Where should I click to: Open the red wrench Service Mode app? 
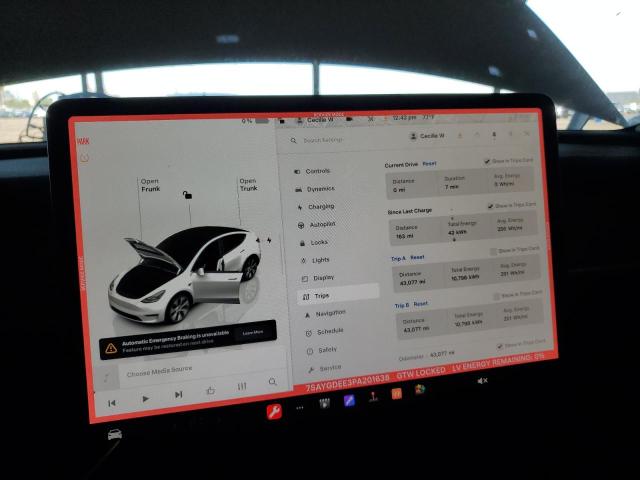pos(274,411)
